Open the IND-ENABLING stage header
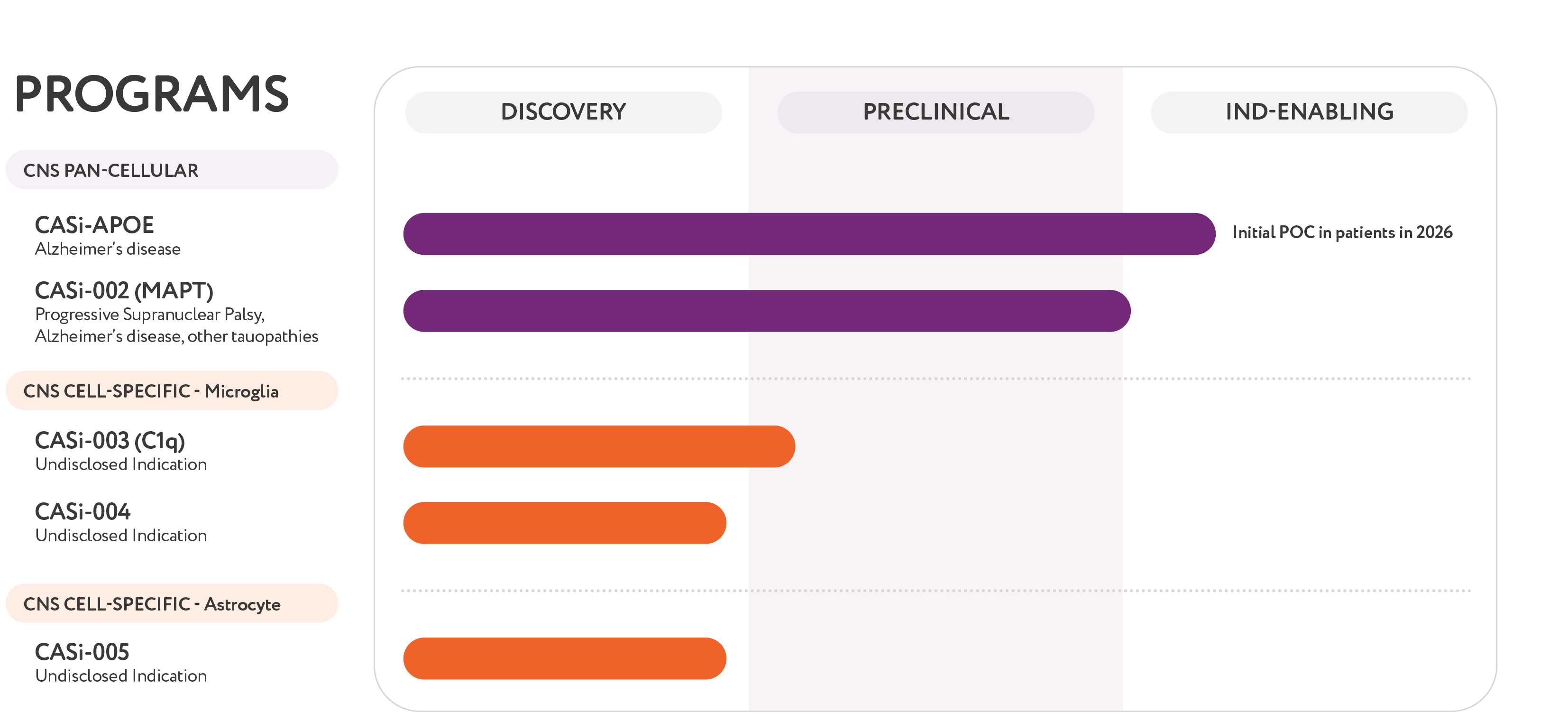This screenshot has height=722, width=1568. [1309, 112]
